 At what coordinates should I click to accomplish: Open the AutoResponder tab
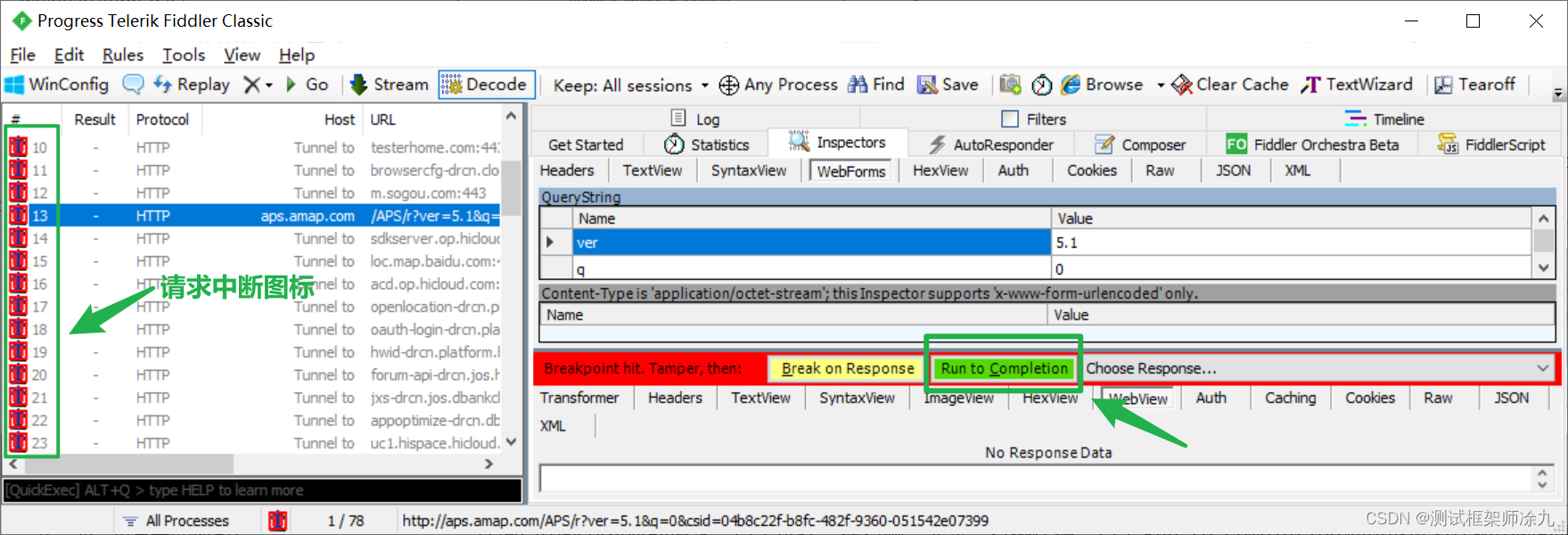(x=991, y=144)
